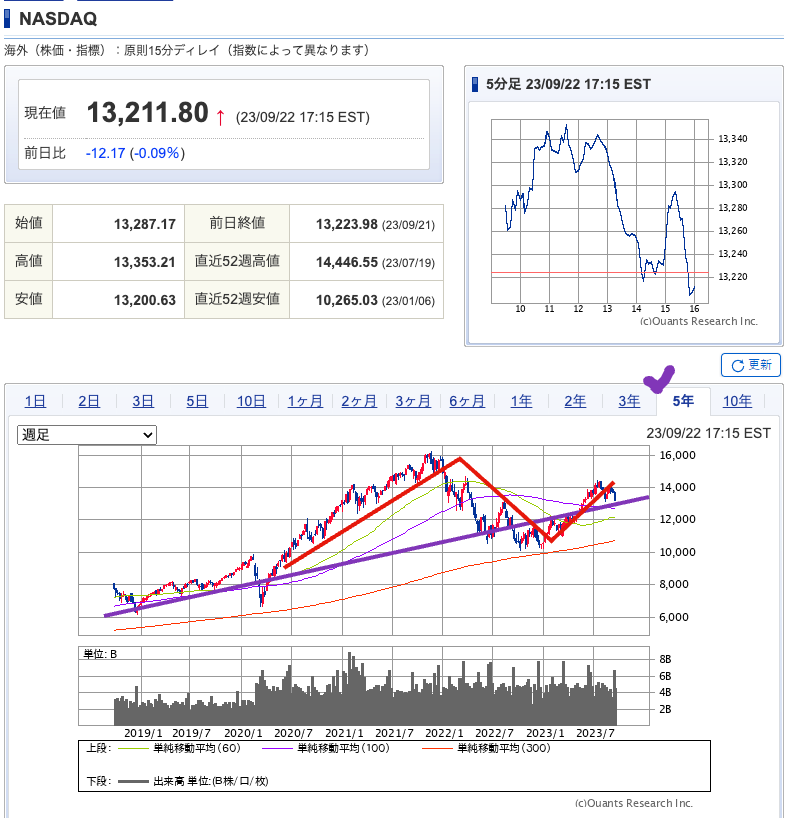The image size is (792, 818).
Task: Click the 単純移動平均(60) legend entry
Action: click(x=179, y=748)
